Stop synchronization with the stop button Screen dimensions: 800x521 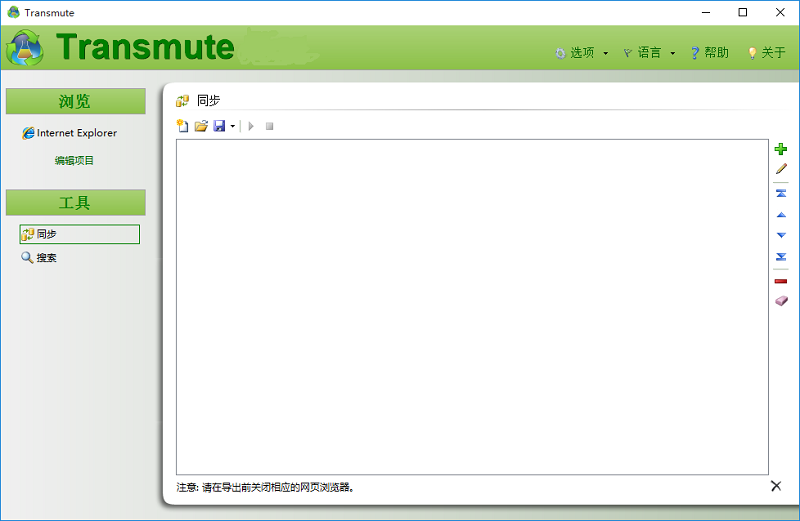[269, 126]
